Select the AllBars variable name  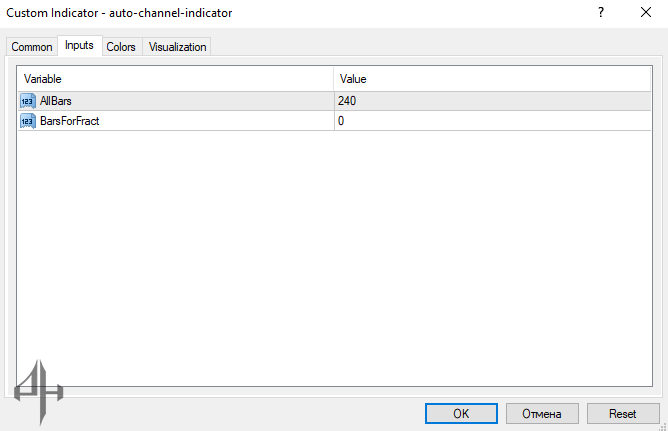[55, 100]
